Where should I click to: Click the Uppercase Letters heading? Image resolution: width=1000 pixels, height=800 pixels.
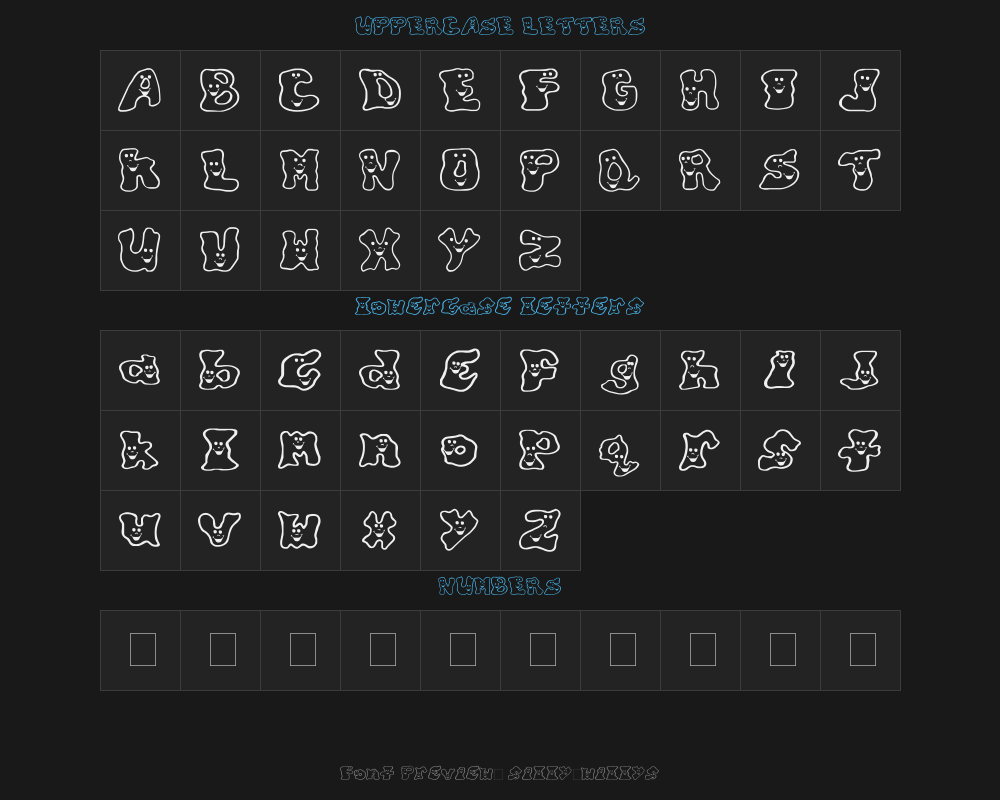tap(500, 27)
